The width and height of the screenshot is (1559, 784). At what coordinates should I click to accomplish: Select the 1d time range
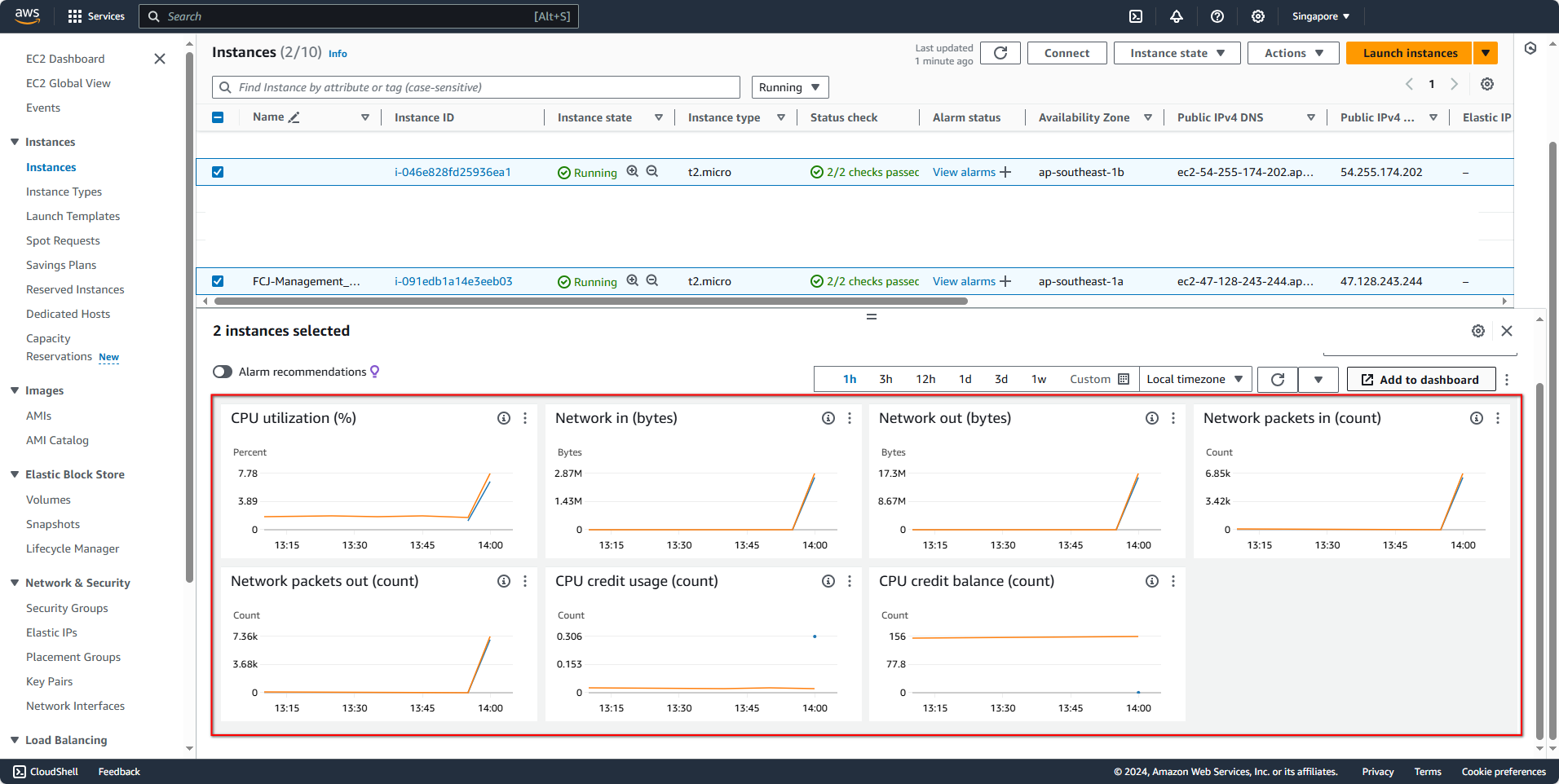point(965,379)
